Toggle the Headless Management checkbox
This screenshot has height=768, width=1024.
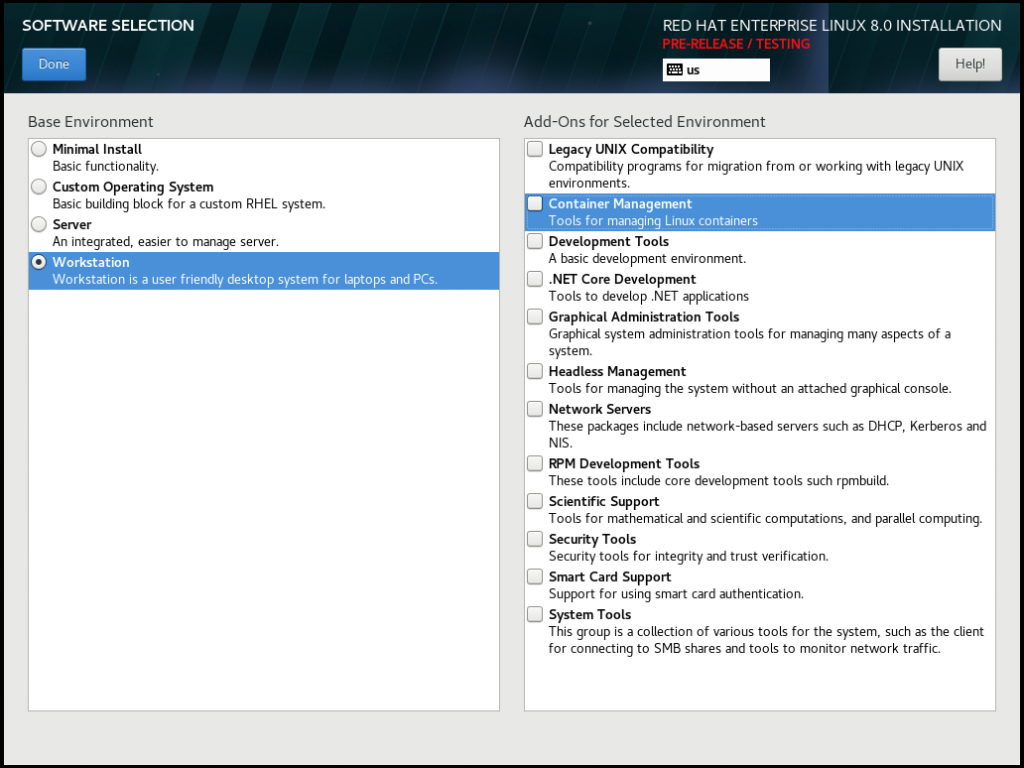535,371
